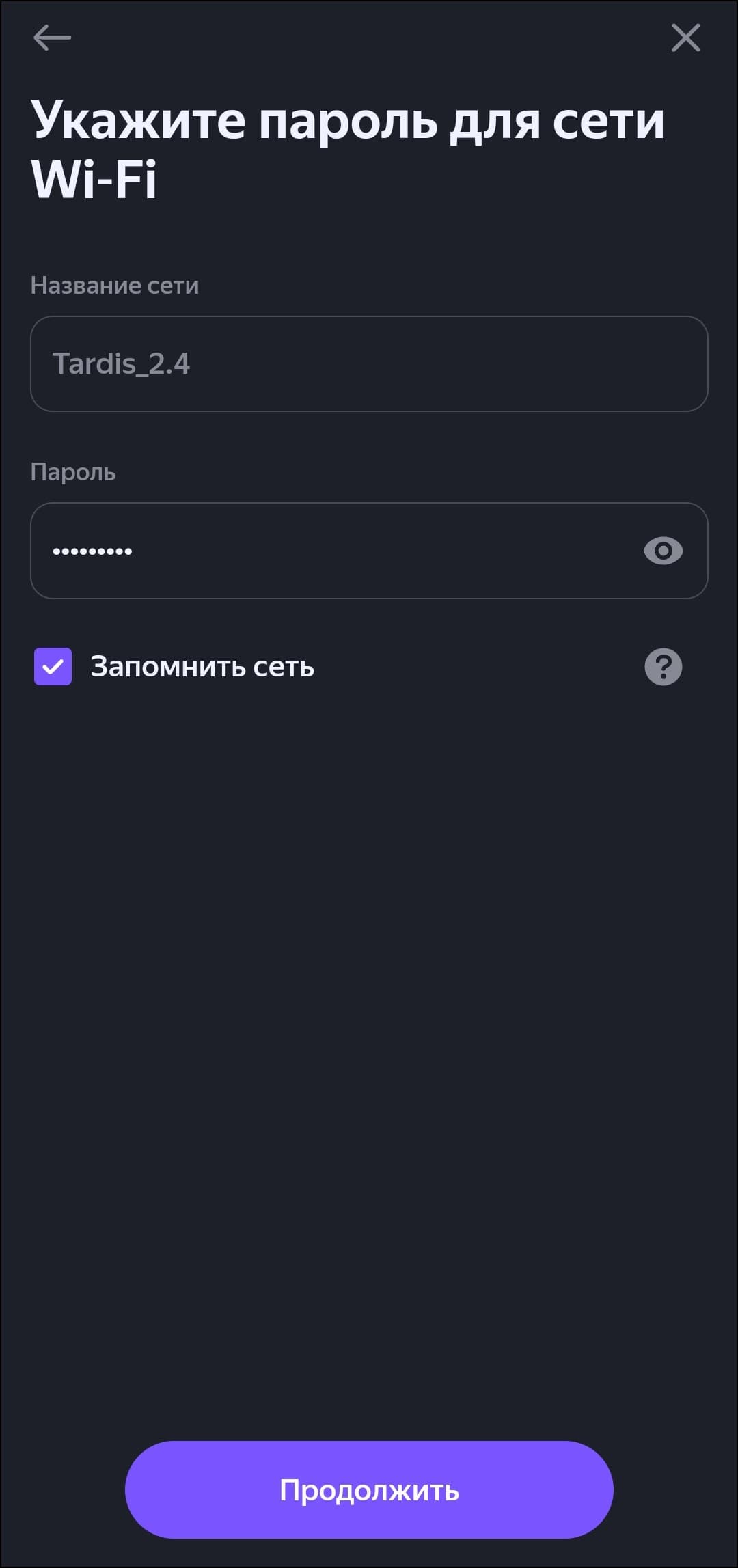Focus the Название сети input field
738x1568 pixels.
pos(369,363)
